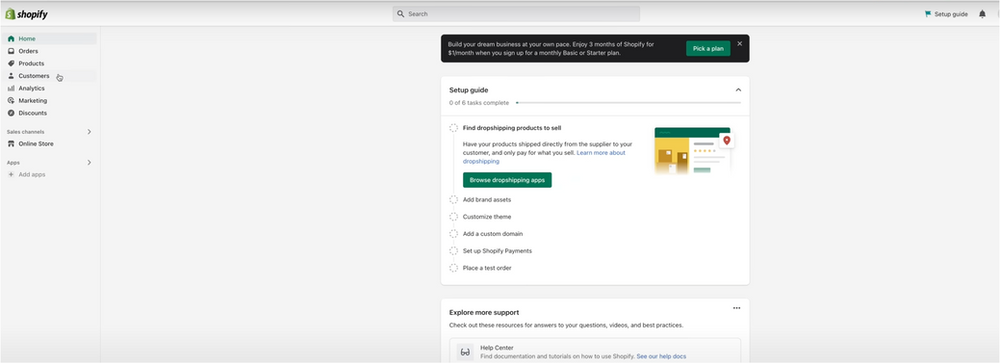Open Online Store sales channel
Image resolution: width=1000 pixels, height=363 pixels.
pos(50,144)
